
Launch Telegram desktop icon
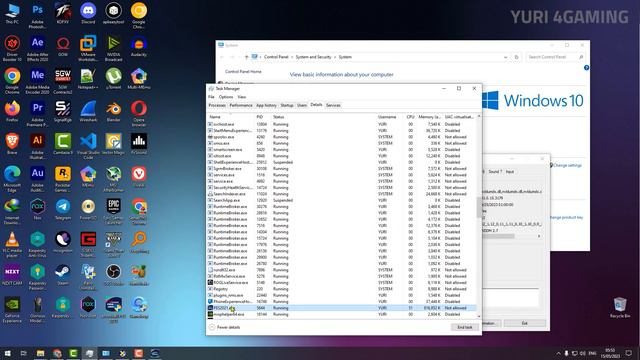pos(62,209)
